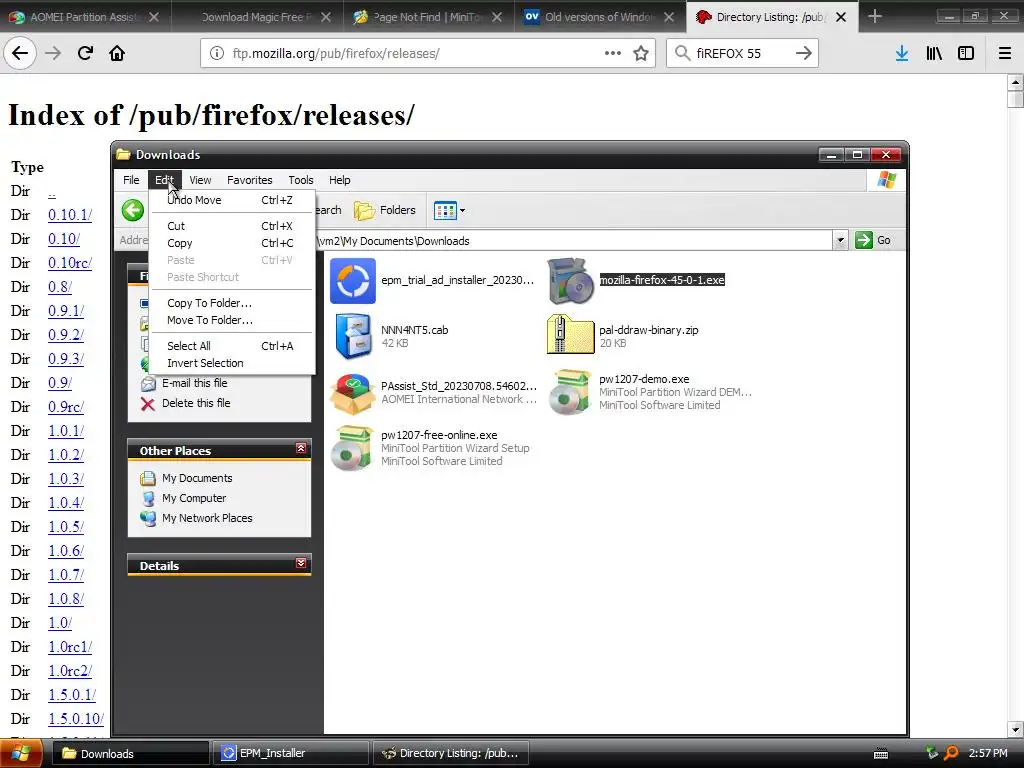Image resolution: width=1024 pixels, height=768 pixels.
Task: Choose Invert Selection menu entry
Action: pos(232,363)
